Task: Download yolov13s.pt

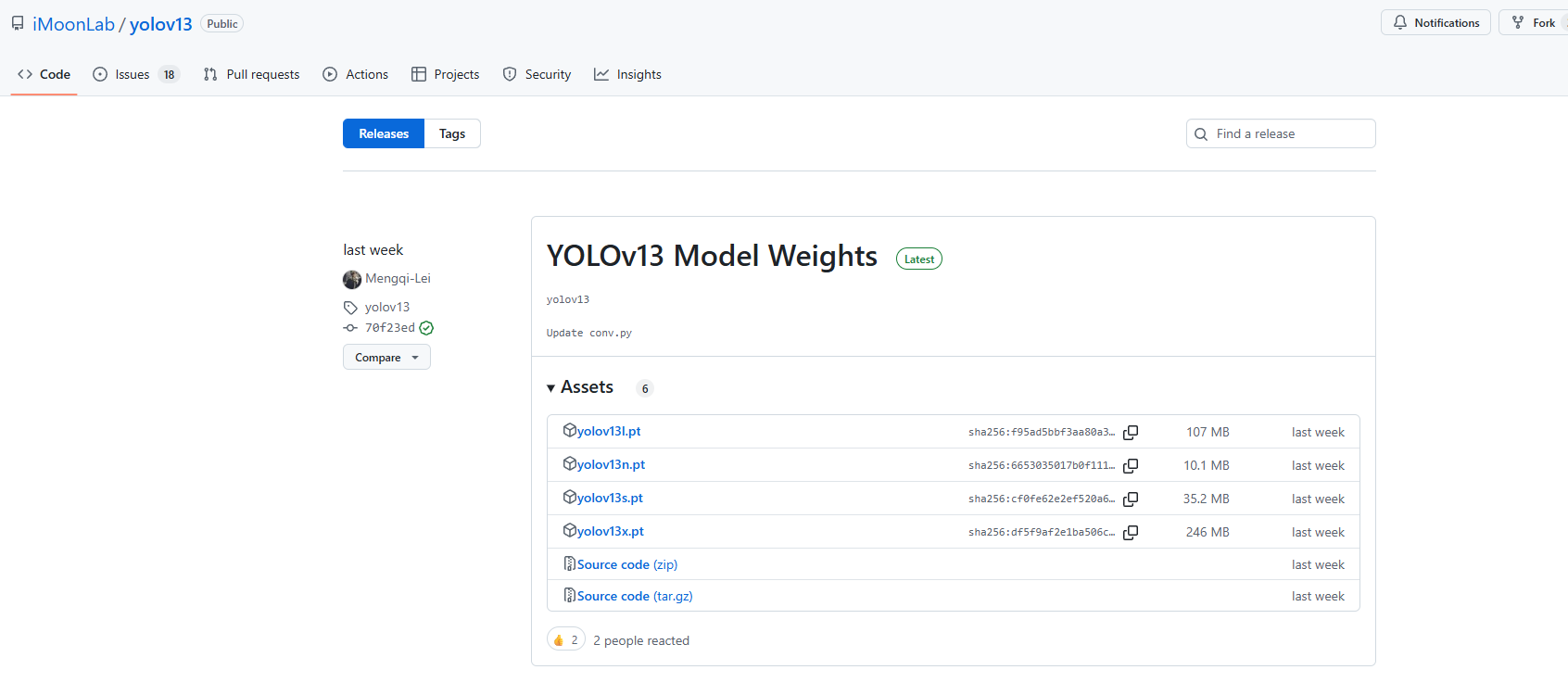Action: click(x=610, y=498)
